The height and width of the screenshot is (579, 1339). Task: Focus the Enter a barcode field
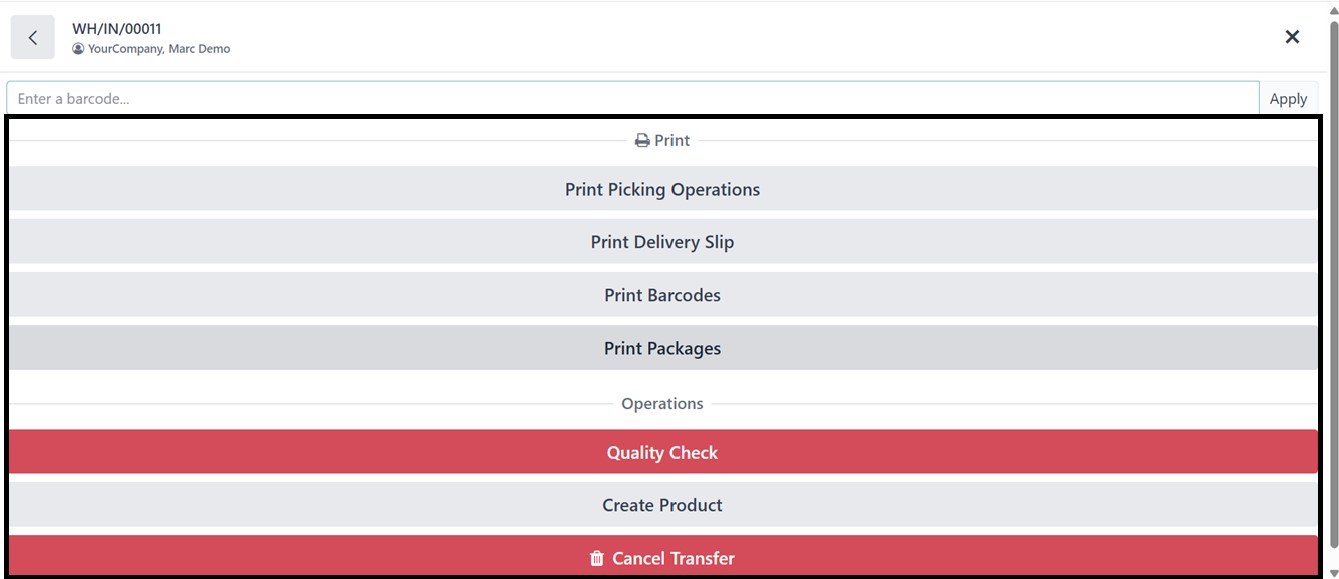[x=632, y=99]
